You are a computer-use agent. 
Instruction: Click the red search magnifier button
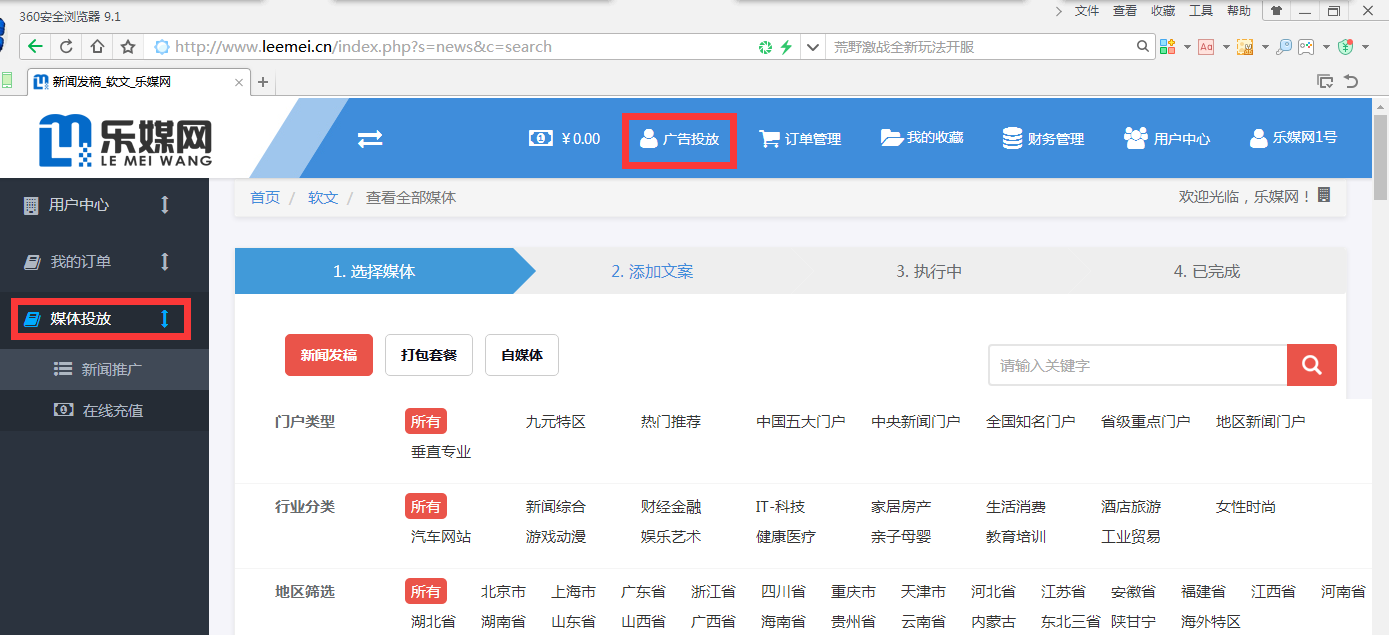pos(1311,365)
